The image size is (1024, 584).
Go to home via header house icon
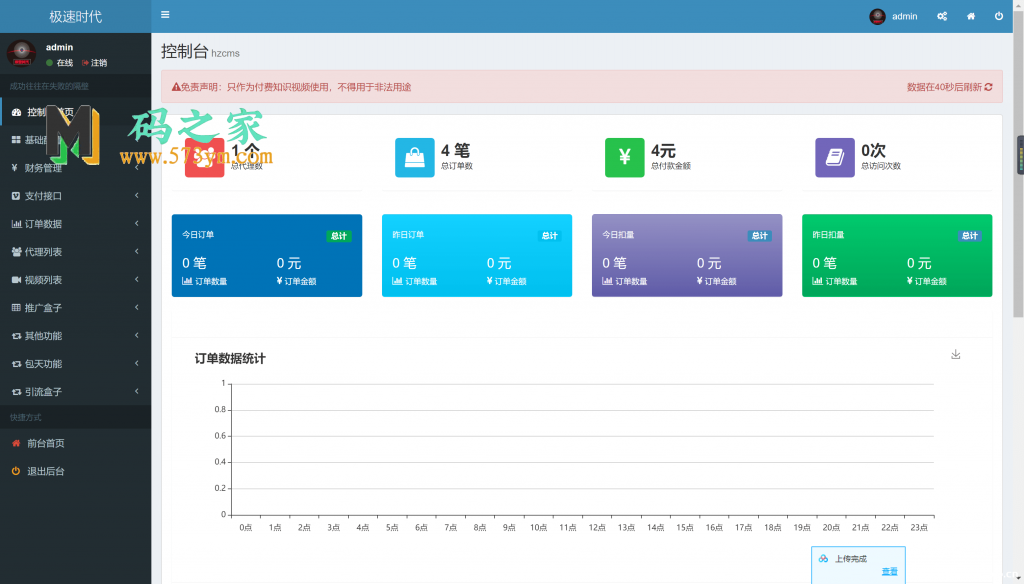971,16
